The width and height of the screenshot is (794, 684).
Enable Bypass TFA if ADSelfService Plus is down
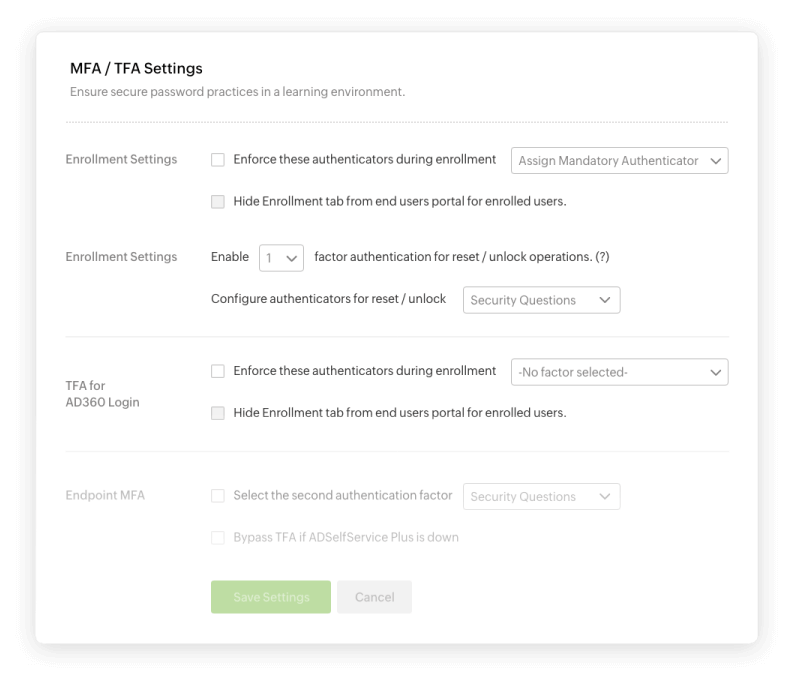[218, 538]
